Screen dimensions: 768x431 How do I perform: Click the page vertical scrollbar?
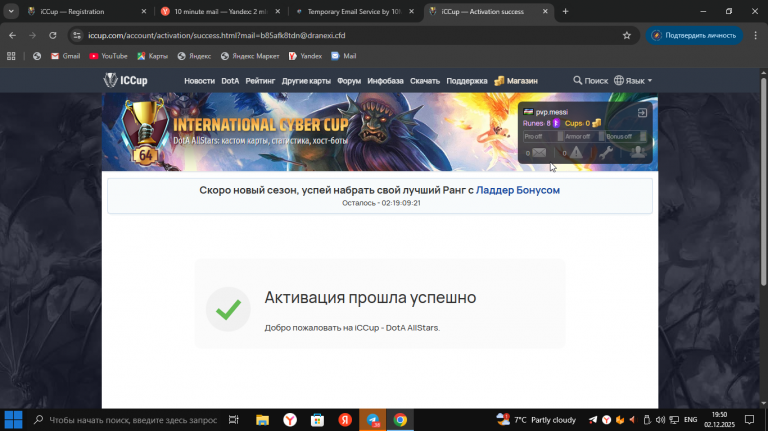[763, 181]
